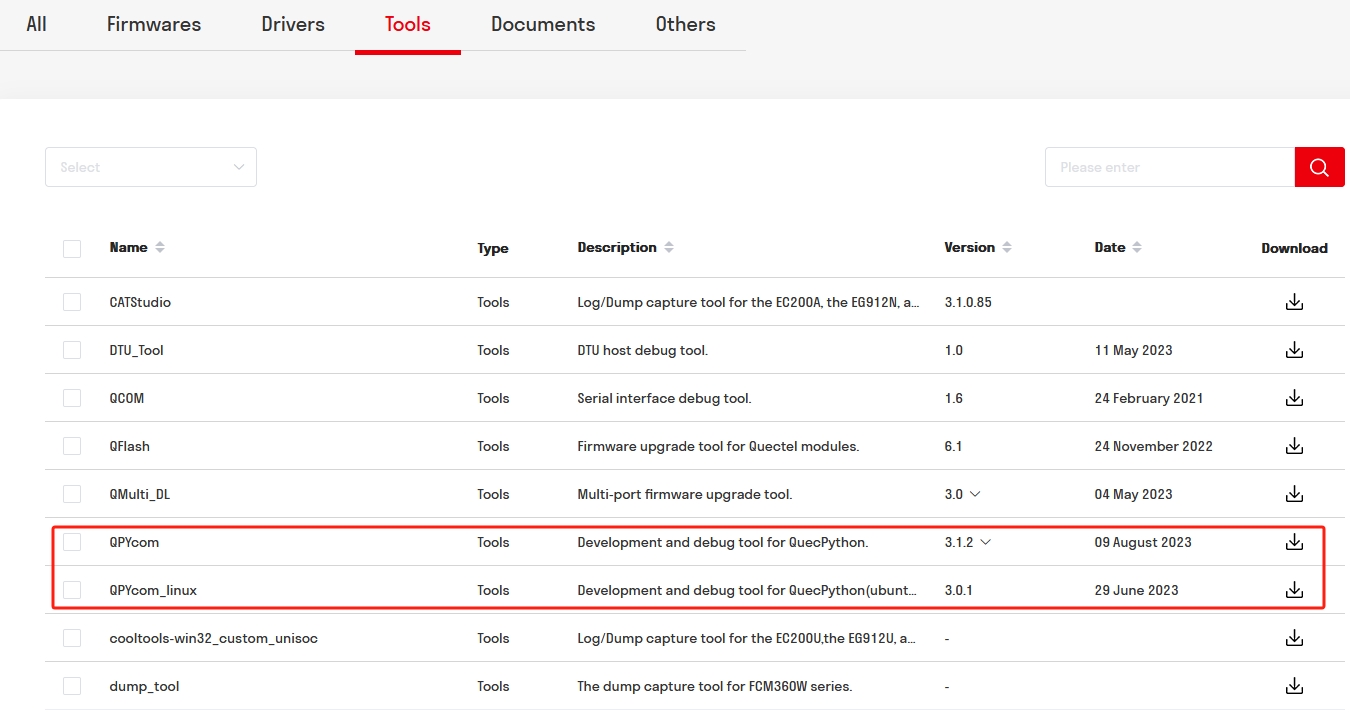Click the QPYcom_linux name
1350x717 pixels.
(x=153, y=590)
